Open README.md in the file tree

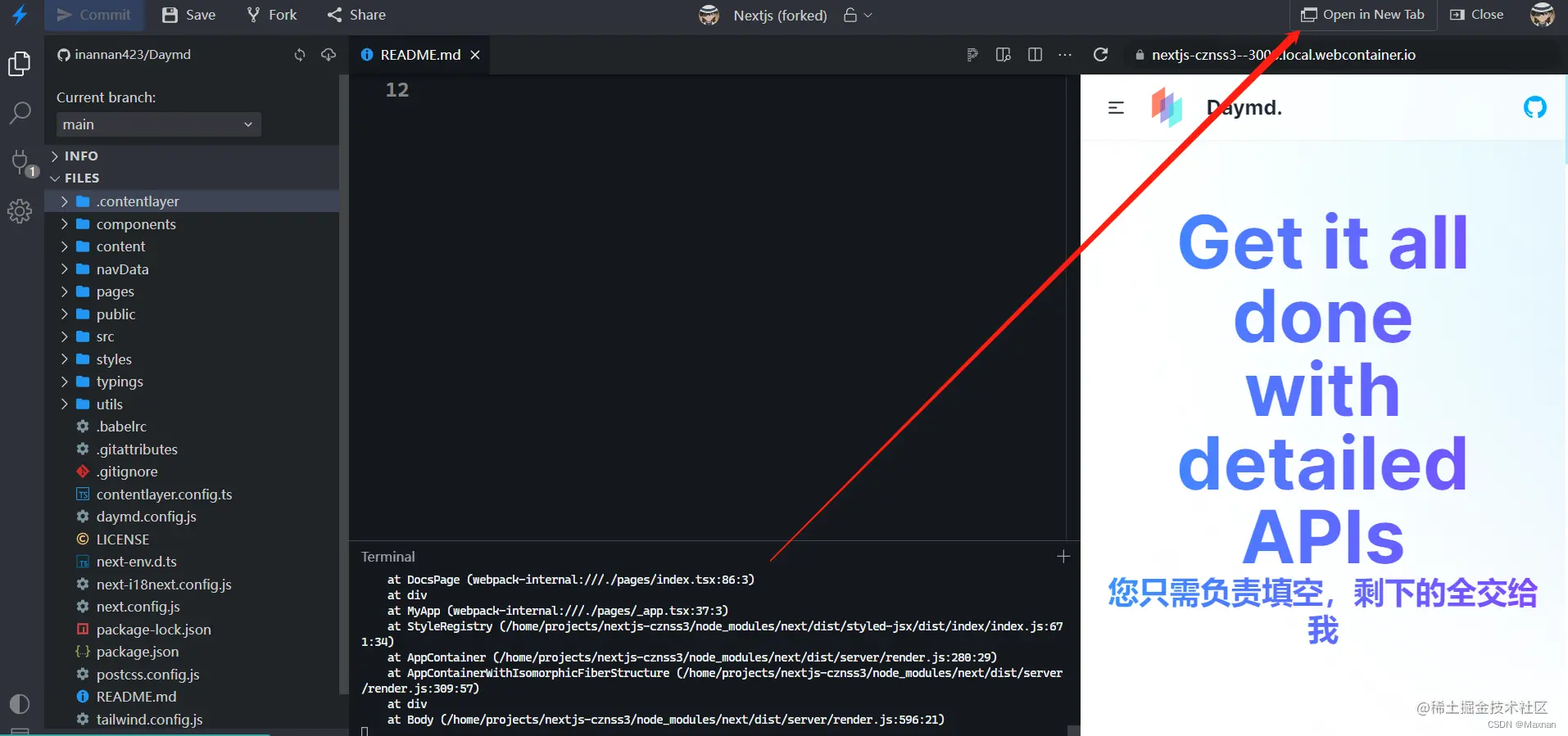pos(192,697)
